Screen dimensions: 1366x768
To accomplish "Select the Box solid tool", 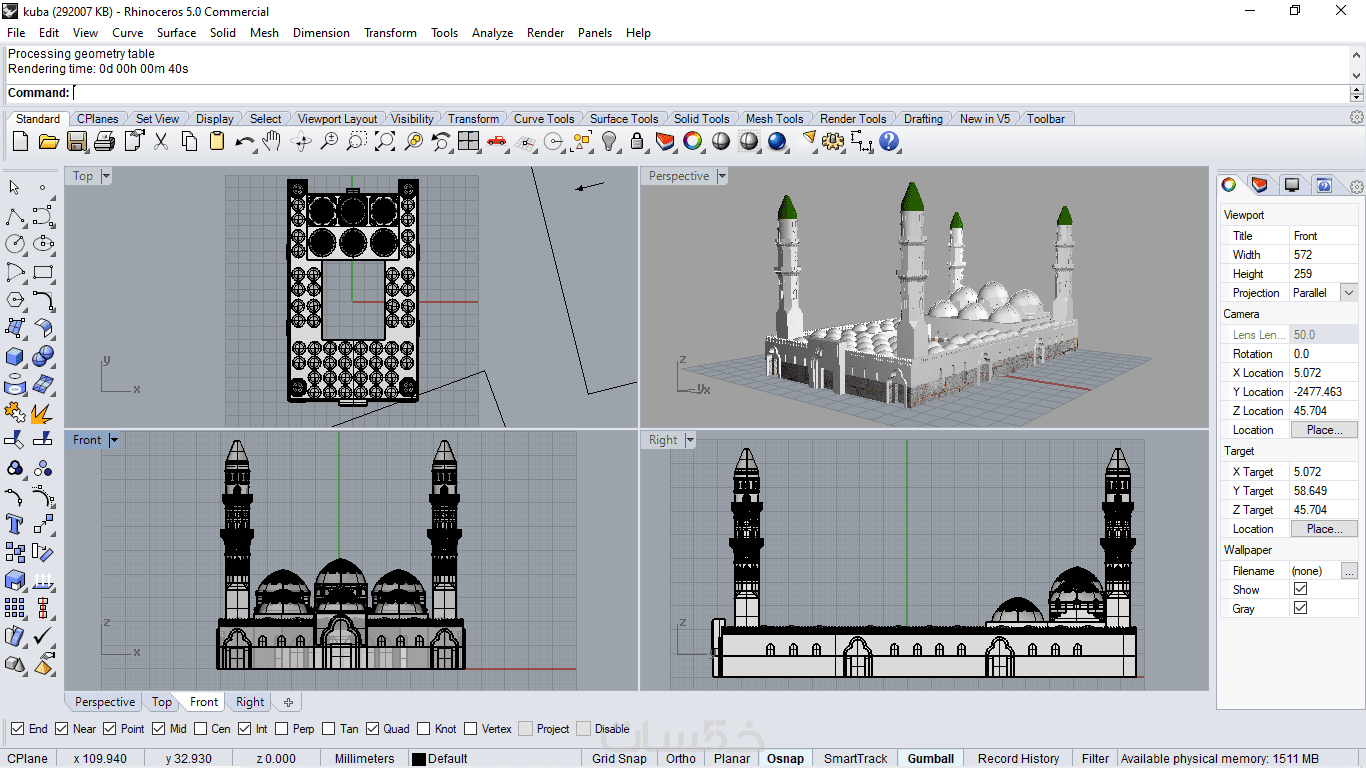I will (15, 357).
